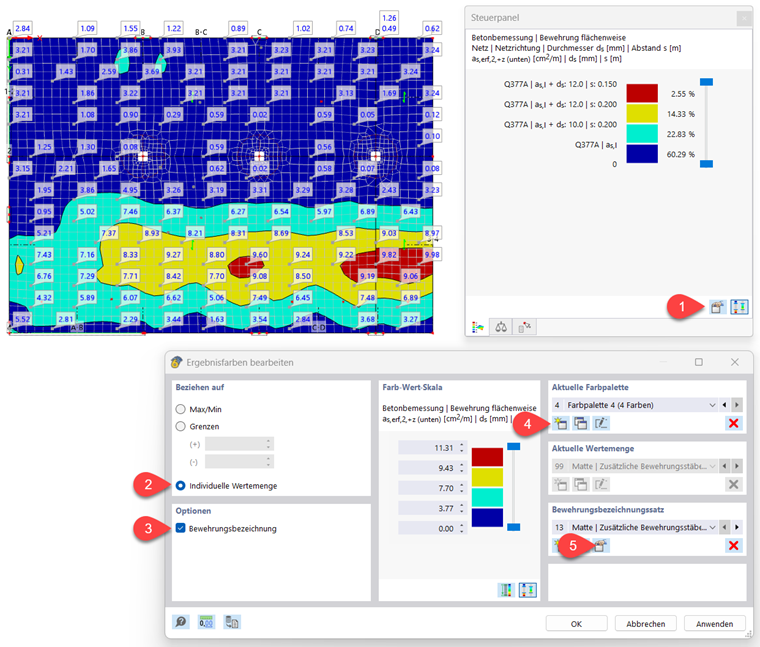Click the third footer icon beside 0.00
The height and width of the screenshot is (647, 760).
[232, 622]
